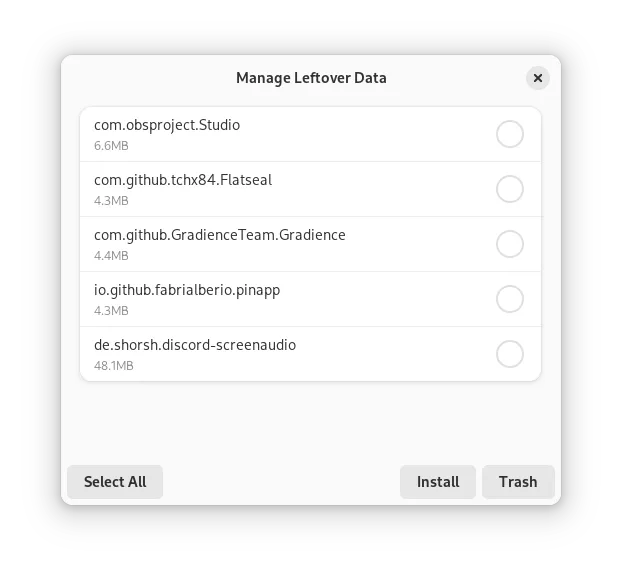Click the 4.3MB size under pinapp

[111, 311]
